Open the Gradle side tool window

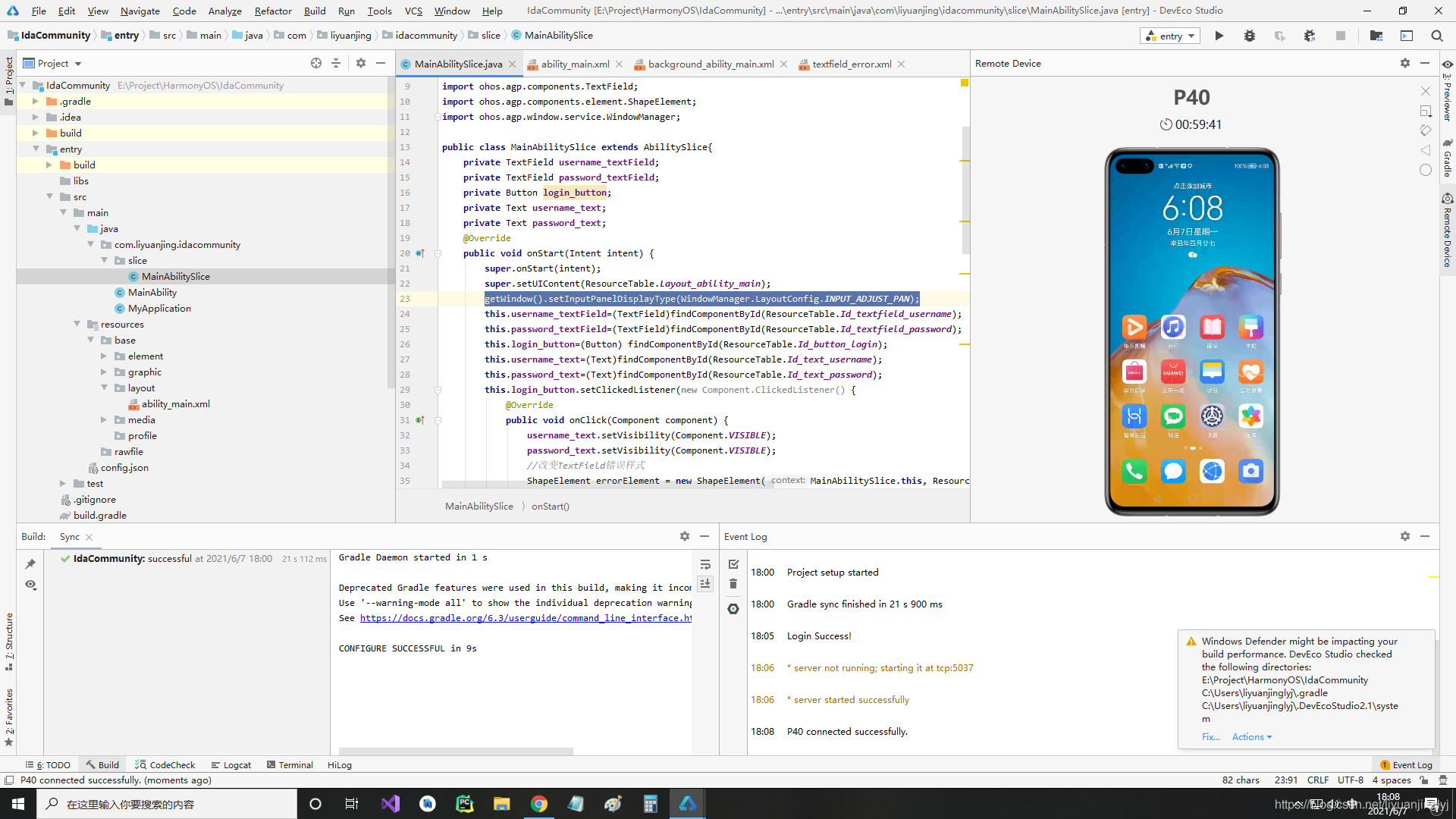[1447, 158]
